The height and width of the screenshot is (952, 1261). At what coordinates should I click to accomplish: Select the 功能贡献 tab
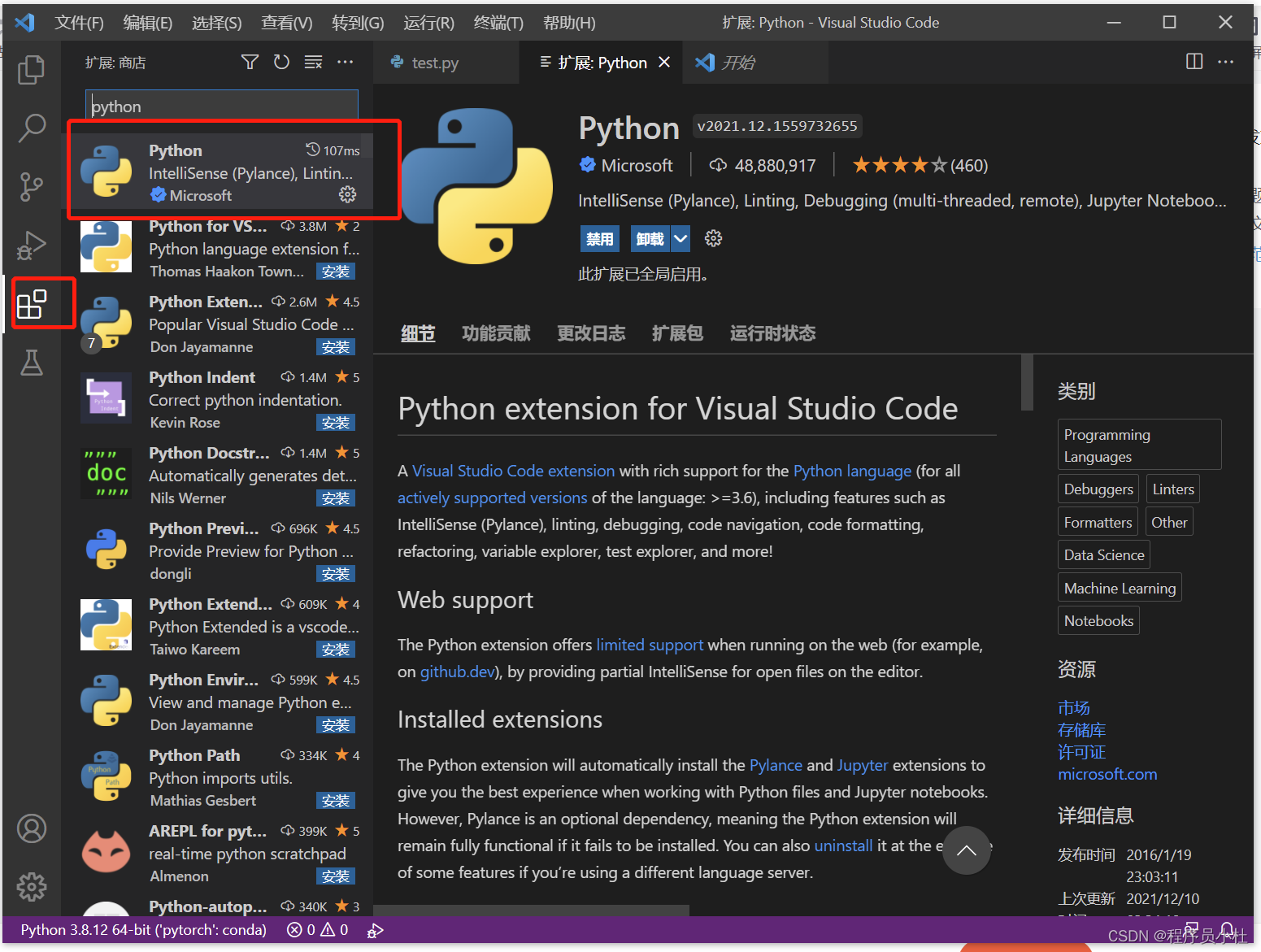click(x=496, y=333)
